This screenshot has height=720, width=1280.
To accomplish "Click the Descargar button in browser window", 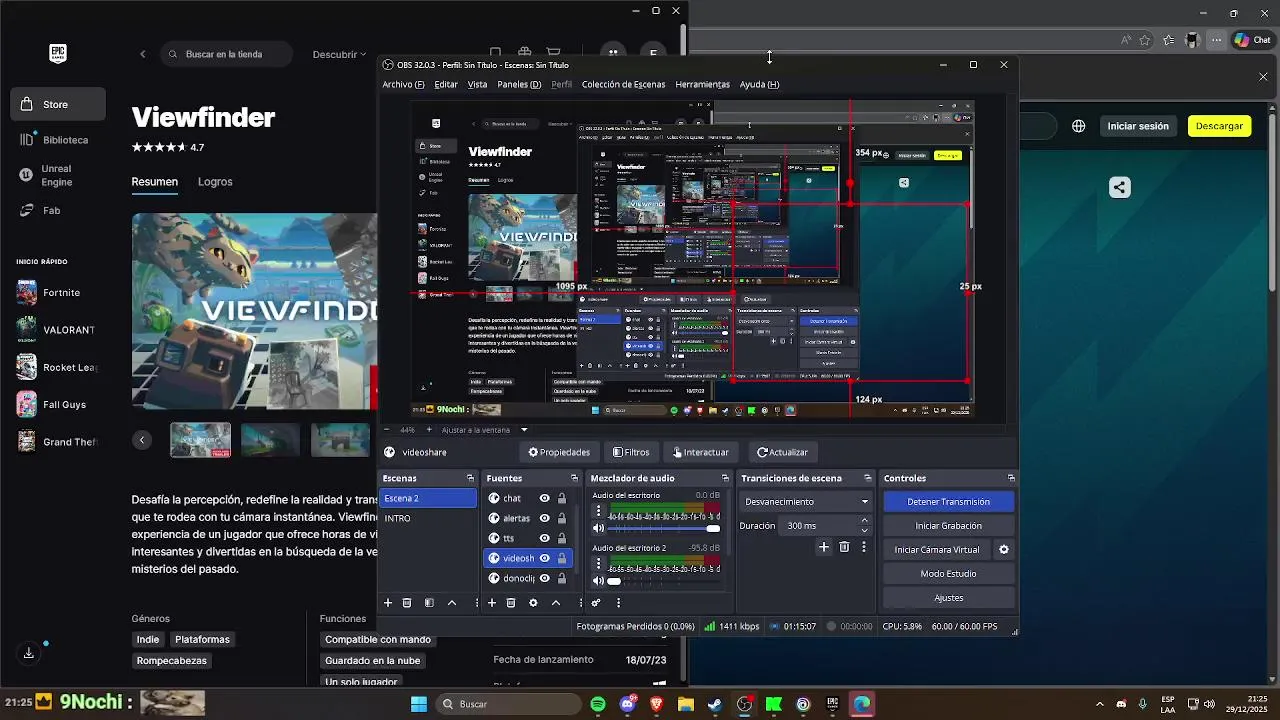I will click(x=1219, y=126).
